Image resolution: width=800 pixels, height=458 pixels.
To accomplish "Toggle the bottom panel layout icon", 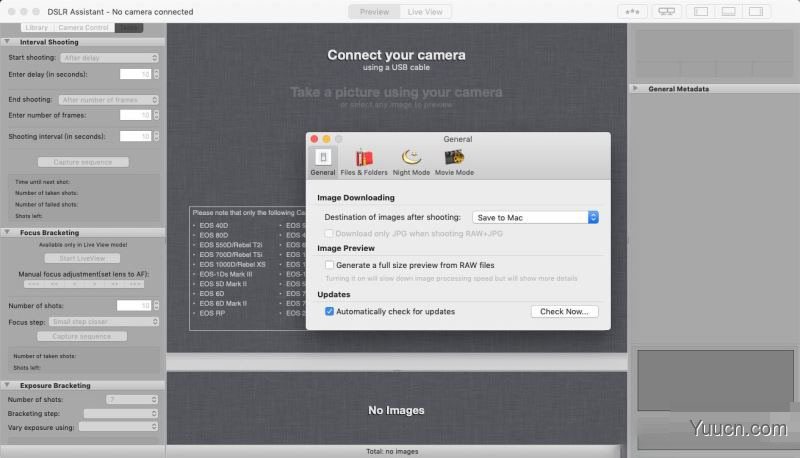I will click(729, 12).
